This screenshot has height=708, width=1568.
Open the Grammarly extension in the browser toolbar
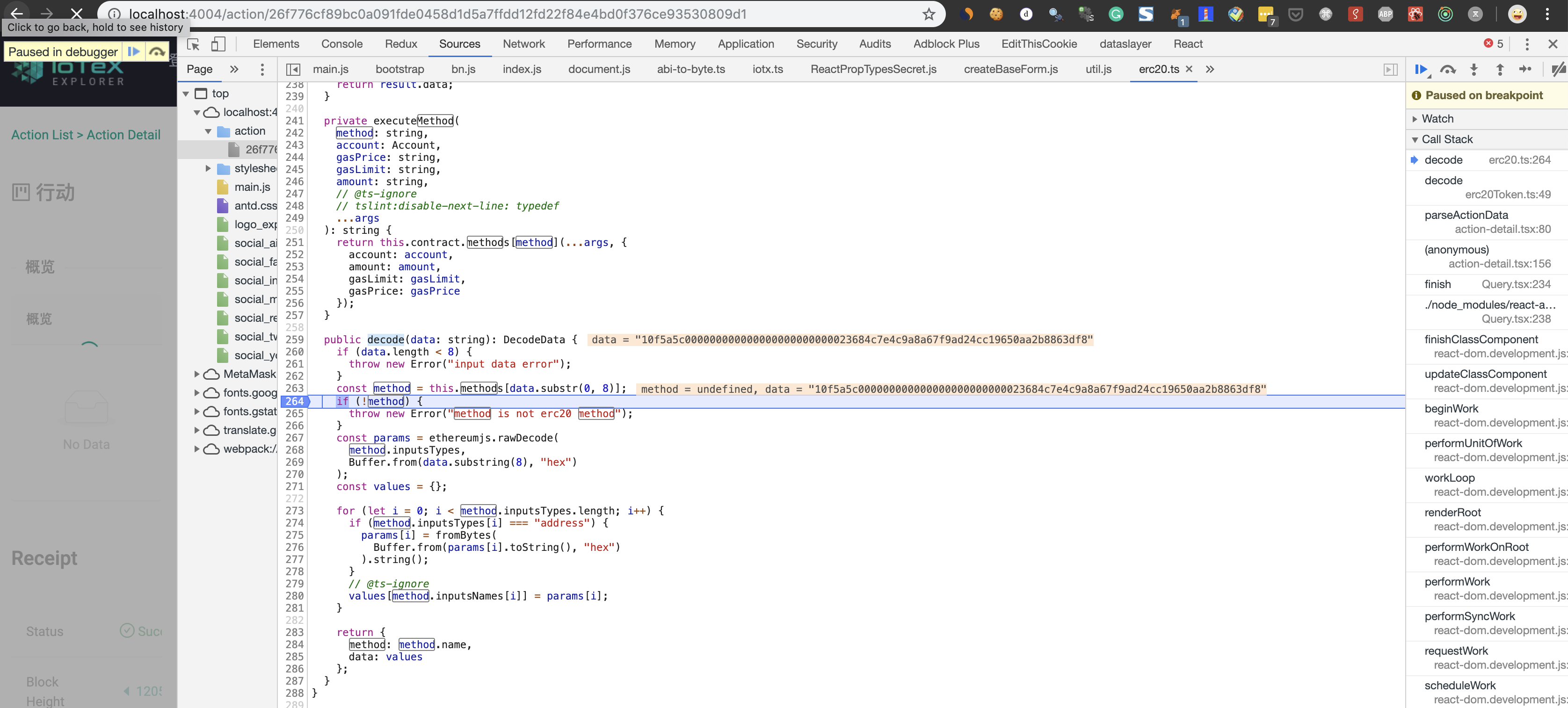[1116, 14]
